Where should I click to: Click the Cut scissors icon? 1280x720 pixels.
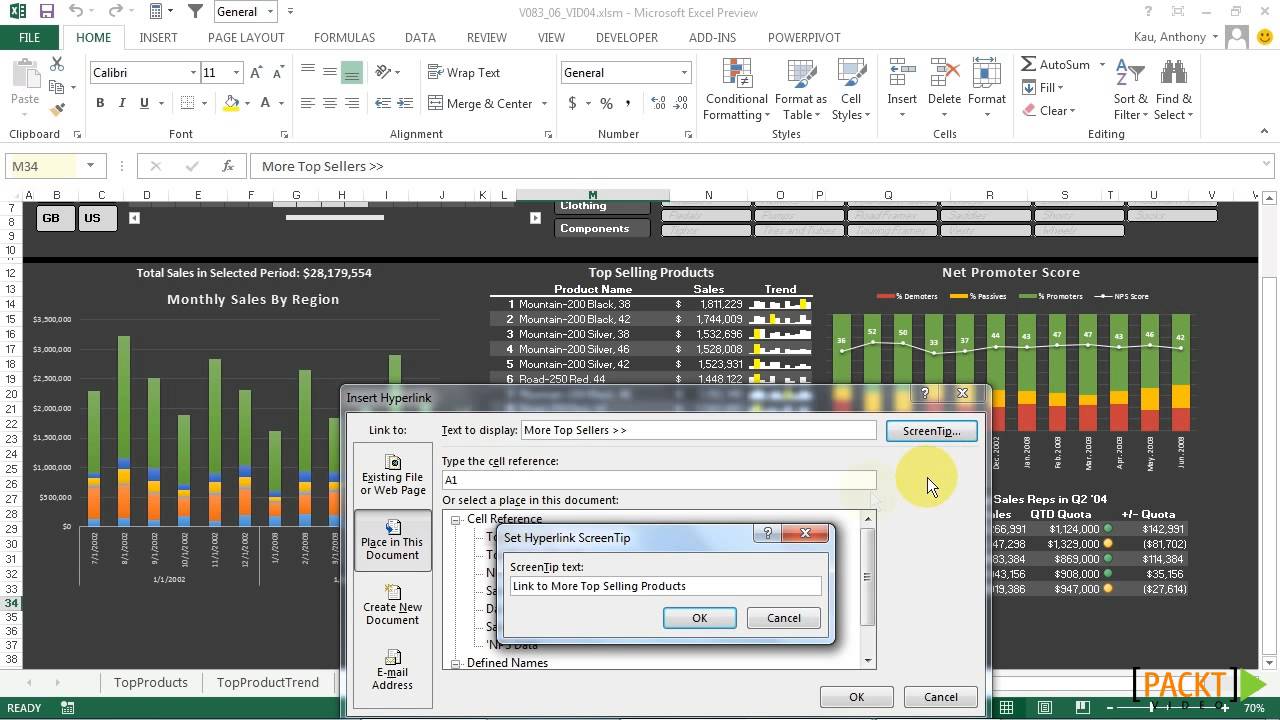tap(57, 64)
